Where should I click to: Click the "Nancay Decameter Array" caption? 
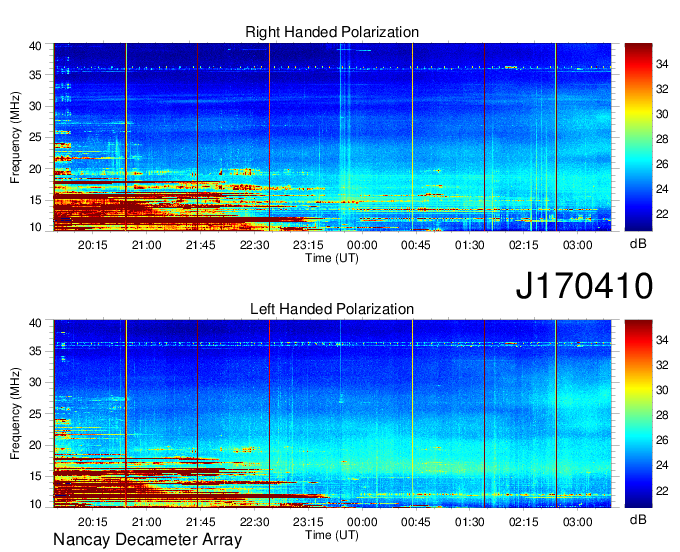(147, 540)
